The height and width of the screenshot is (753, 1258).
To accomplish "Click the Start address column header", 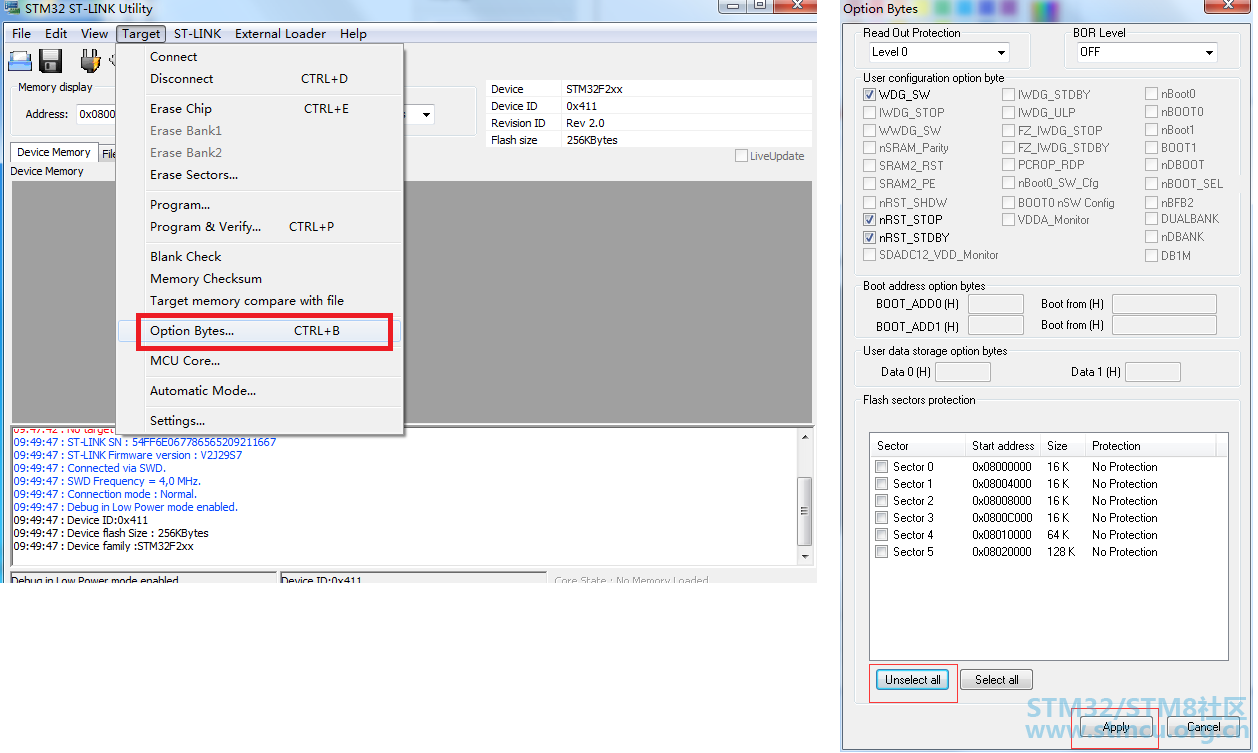I will point(1004,446).
